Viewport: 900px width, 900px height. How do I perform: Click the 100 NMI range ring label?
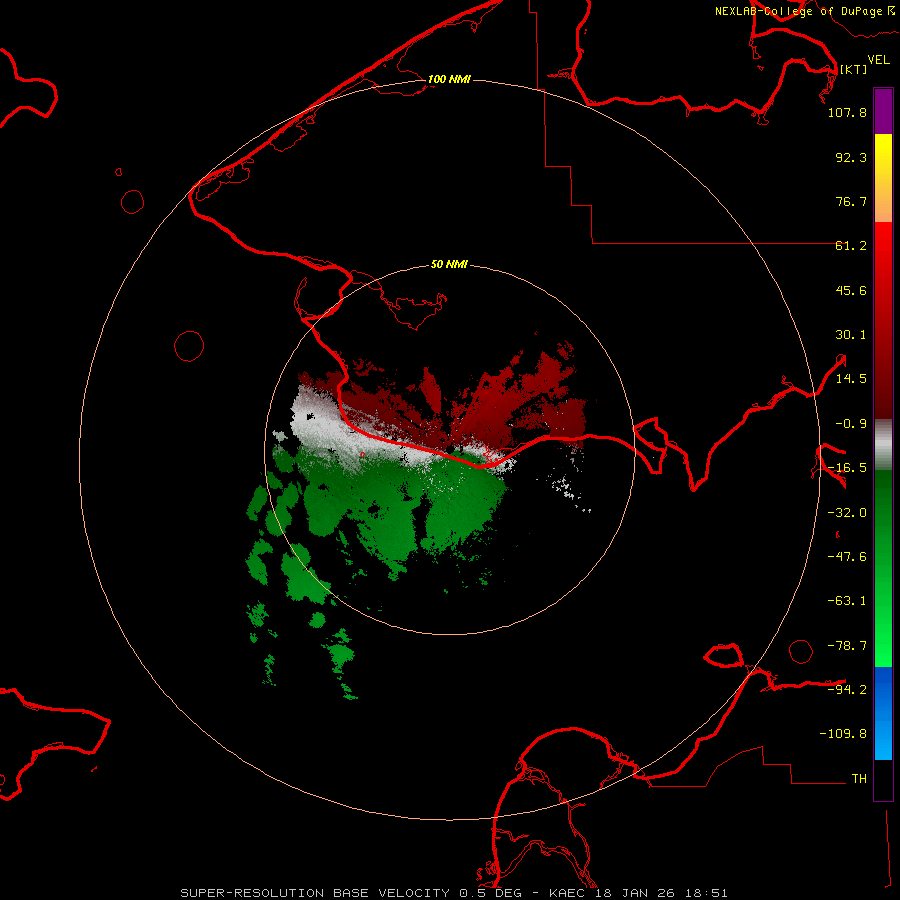coord(449,79)
